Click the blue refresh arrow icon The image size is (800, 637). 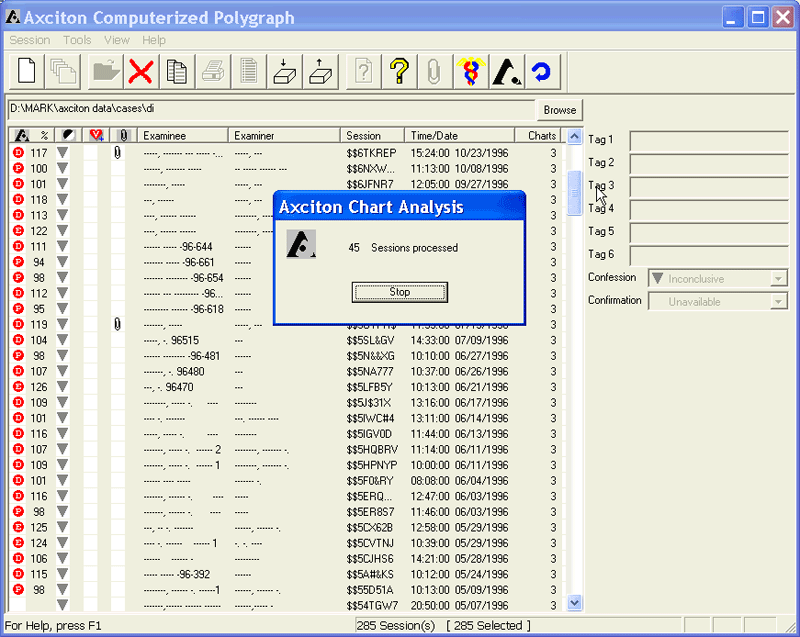coord(542,71)
